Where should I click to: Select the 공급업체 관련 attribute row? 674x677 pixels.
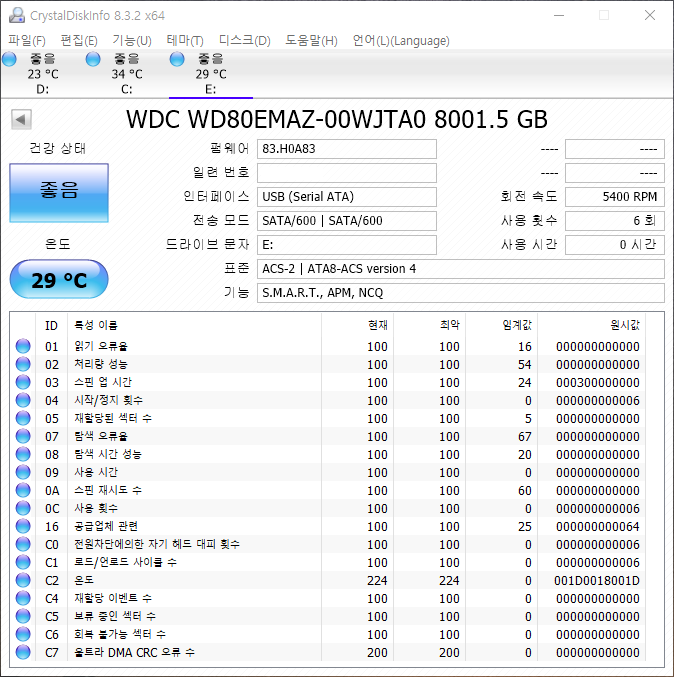(x=328, y=526)
